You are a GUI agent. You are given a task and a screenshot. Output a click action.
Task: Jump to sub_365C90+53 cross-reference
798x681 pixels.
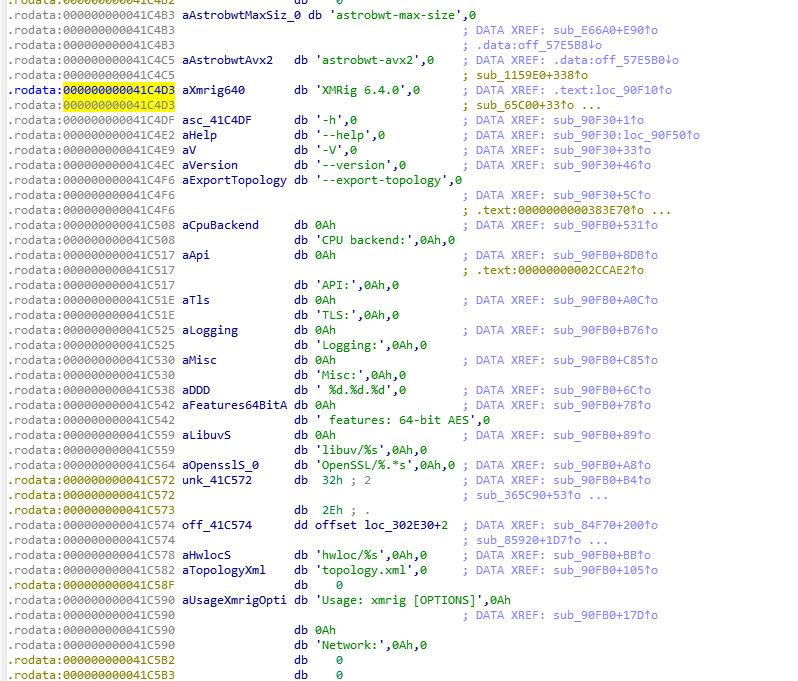point(528,496)
